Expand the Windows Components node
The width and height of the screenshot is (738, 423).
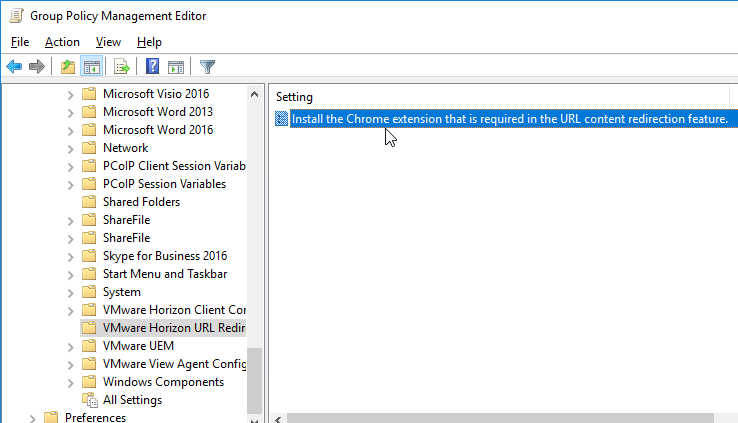pos(71,383)
